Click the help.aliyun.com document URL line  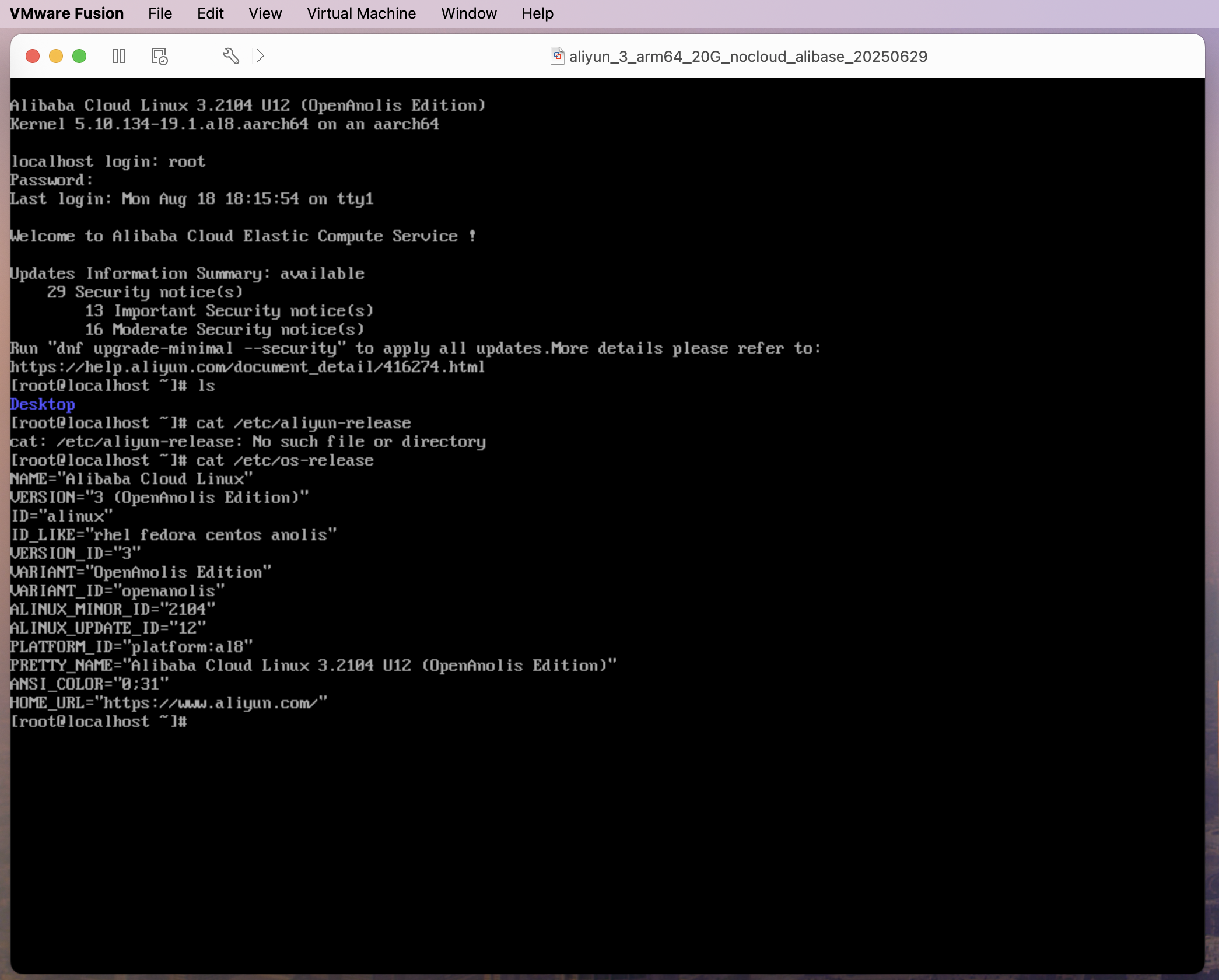click(x=248, y=367)
